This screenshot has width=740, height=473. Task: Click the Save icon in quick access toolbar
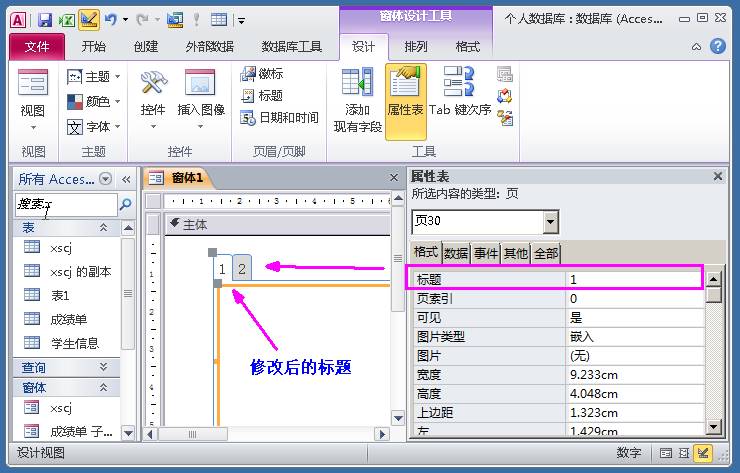tap(45, 20)
